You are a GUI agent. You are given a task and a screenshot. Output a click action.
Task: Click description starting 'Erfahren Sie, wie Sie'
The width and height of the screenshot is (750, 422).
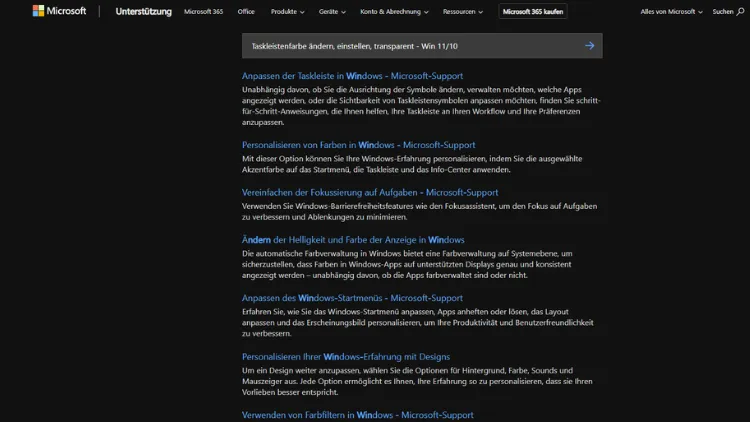tap(418, 322)
